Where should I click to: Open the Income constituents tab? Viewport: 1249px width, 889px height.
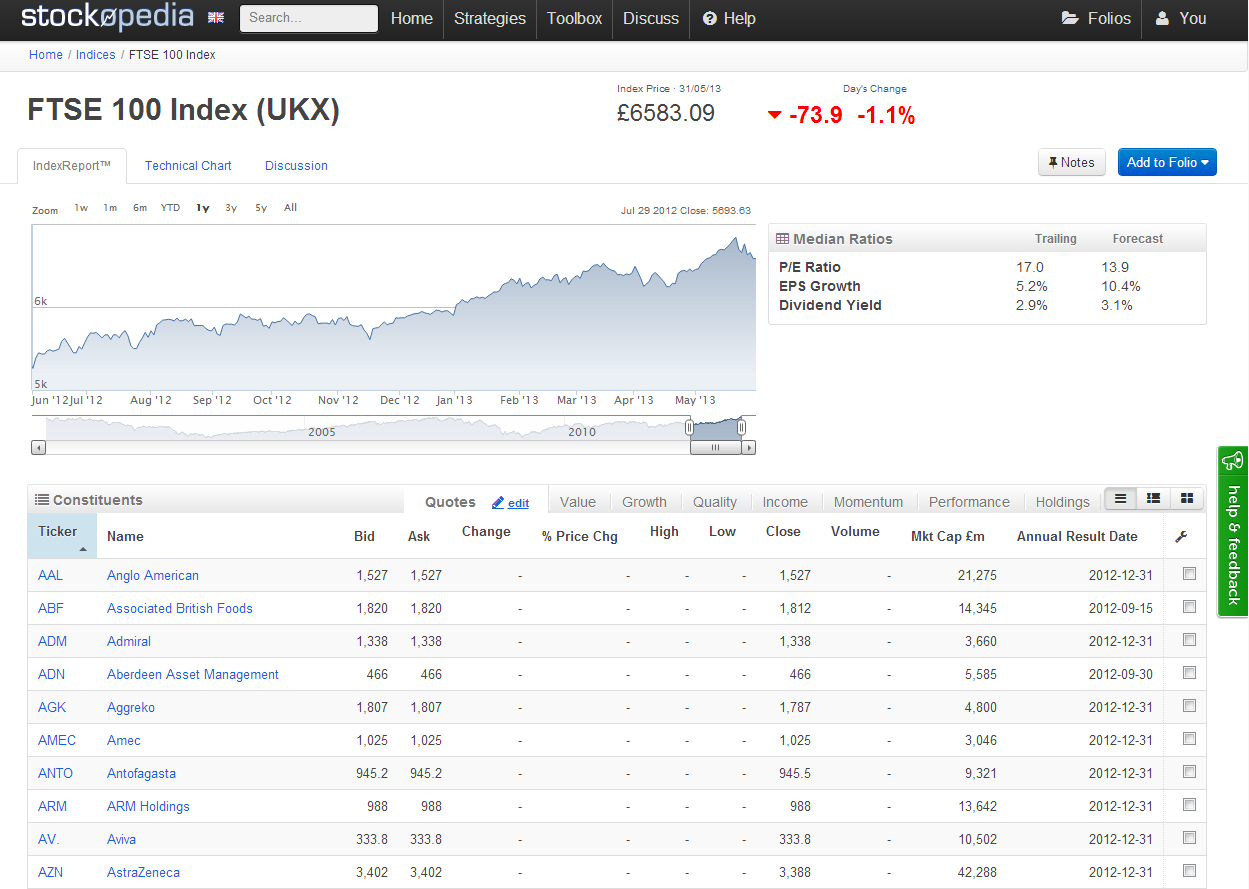click(x=785, y=502)
